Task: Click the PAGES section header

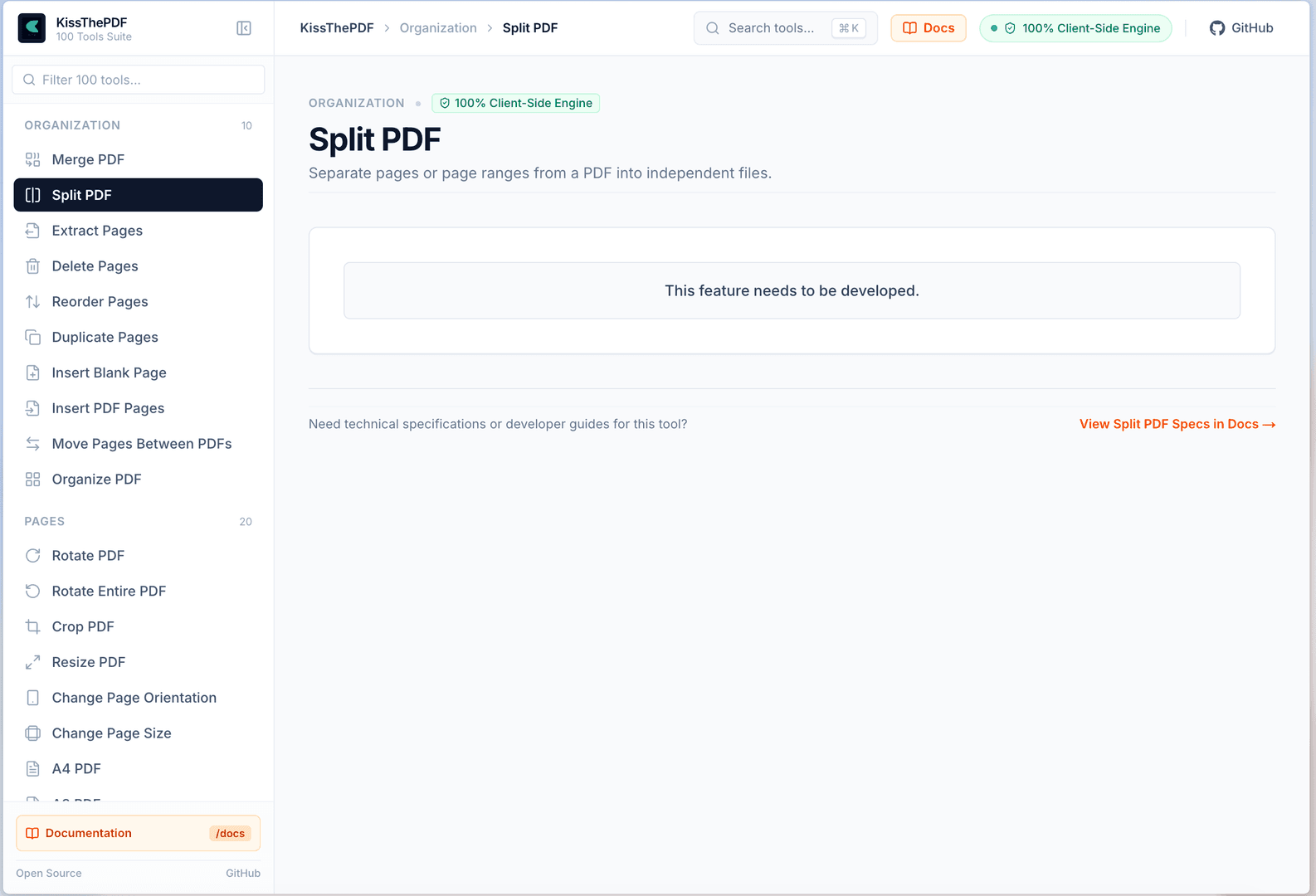Action: coord(45,522)
